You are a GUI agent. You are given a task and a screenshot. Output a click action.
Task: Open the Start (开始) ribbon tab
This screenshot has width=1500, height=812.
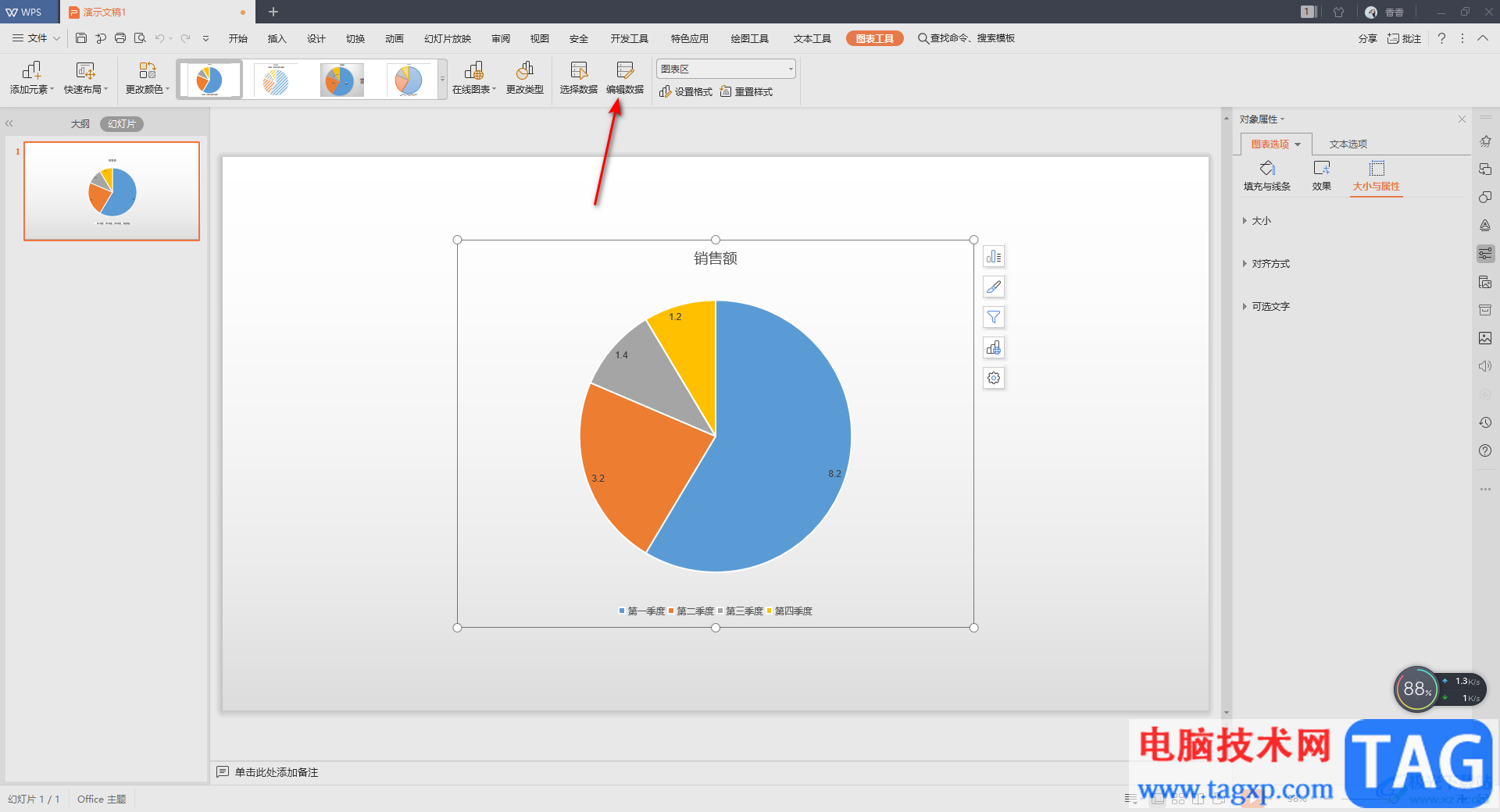pos(238,38)
